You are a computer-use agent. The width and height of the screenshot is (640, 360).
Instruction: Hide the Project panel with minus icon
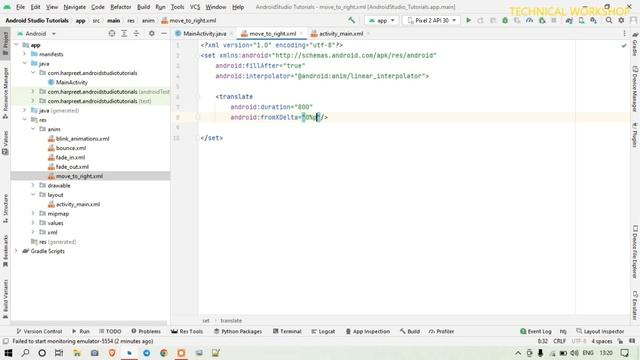coord(164,33)
